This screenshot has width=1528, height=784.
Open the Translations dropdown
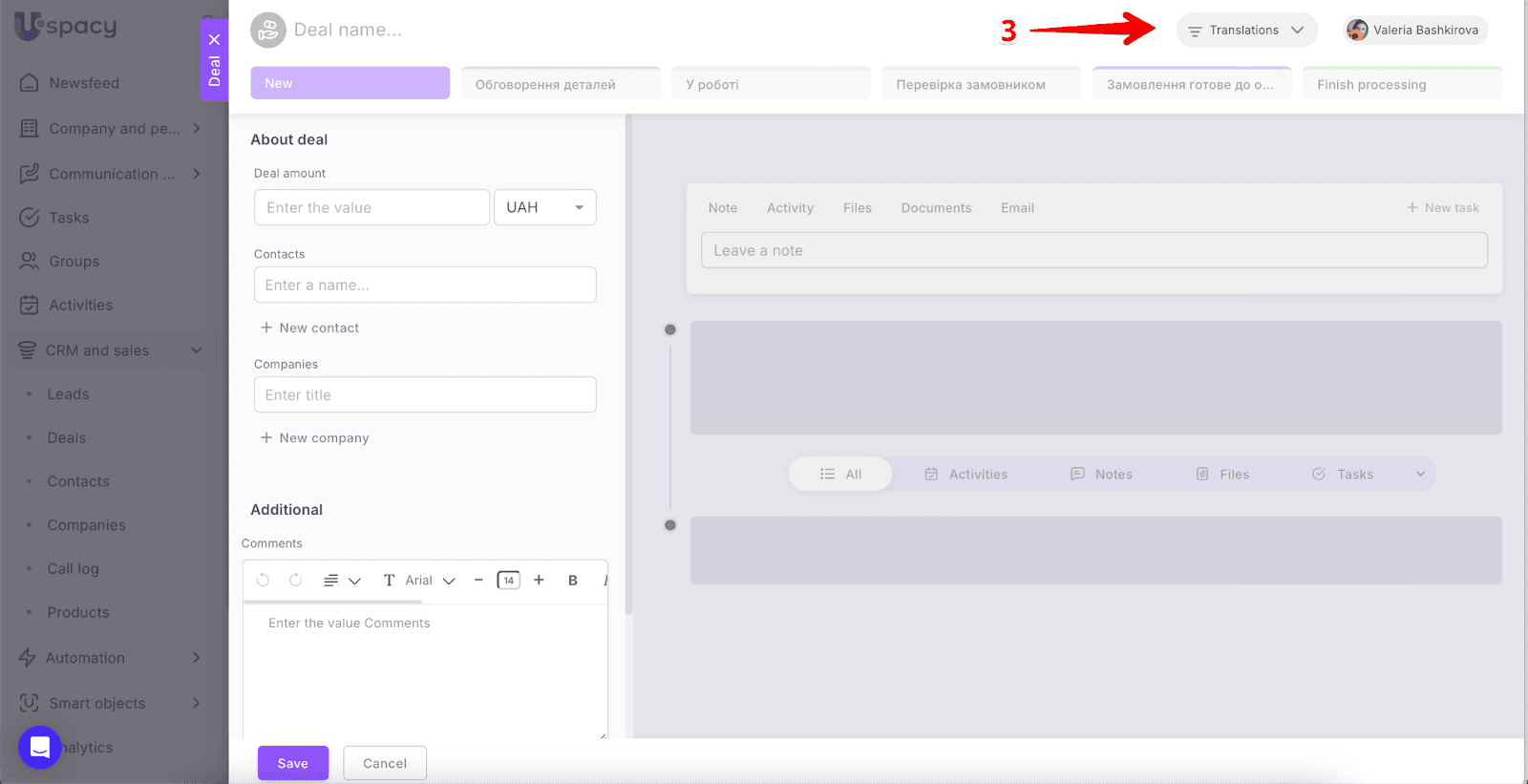1246,31
